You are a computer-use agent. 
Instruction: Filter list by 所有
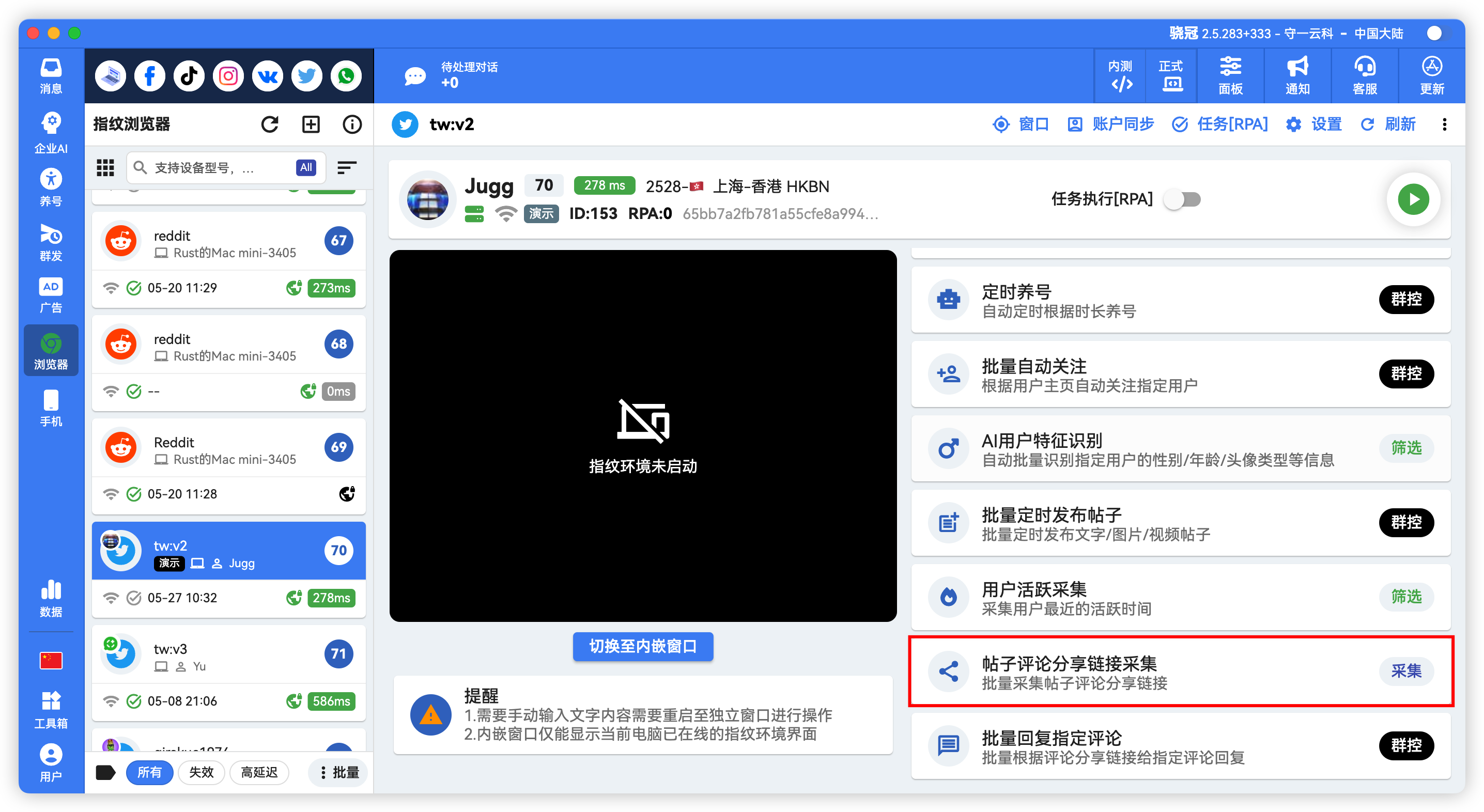[x=149, y=772]
